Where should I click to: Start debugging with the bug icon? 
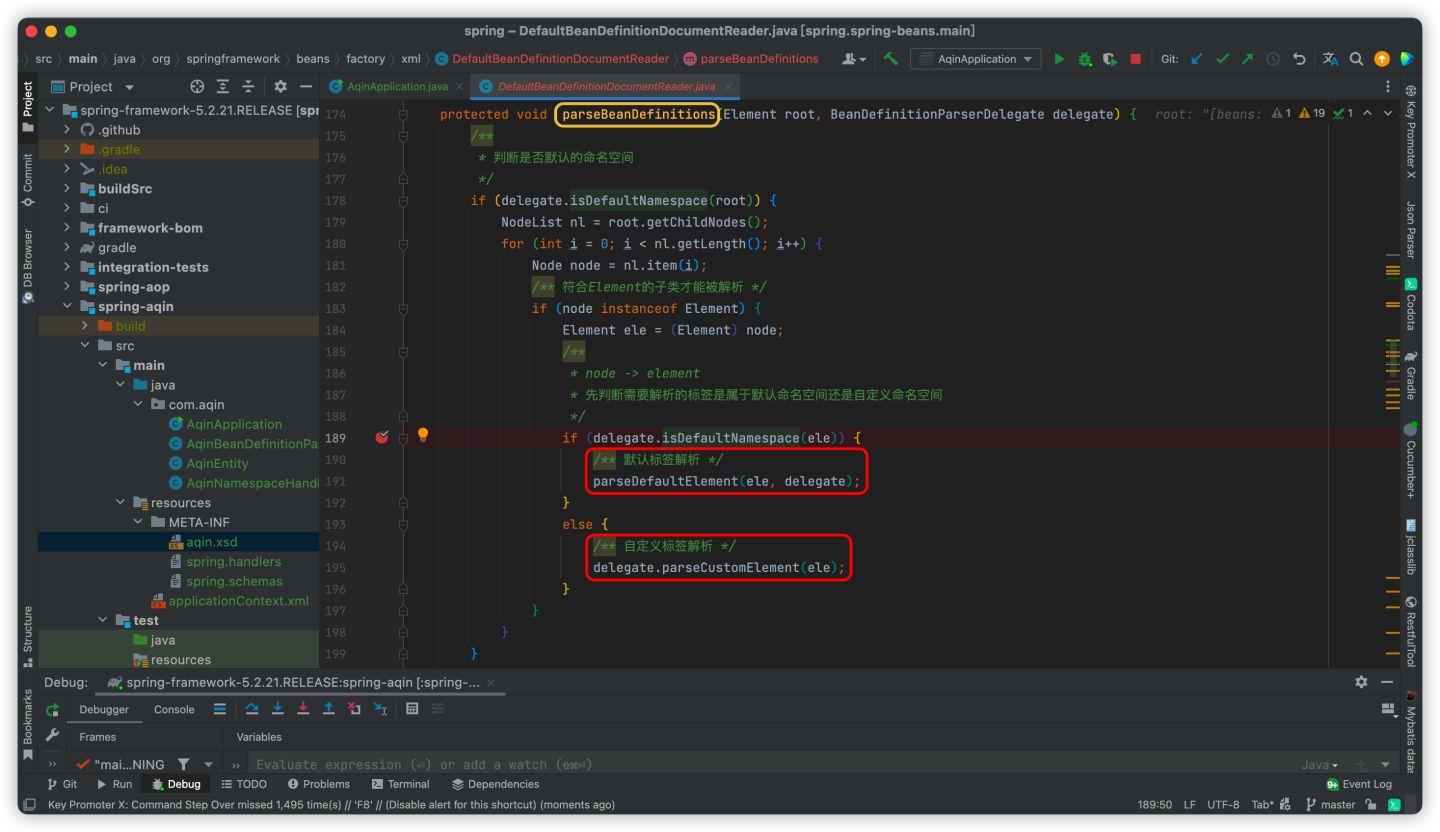pyautogui.click(x=1085, y=59)
